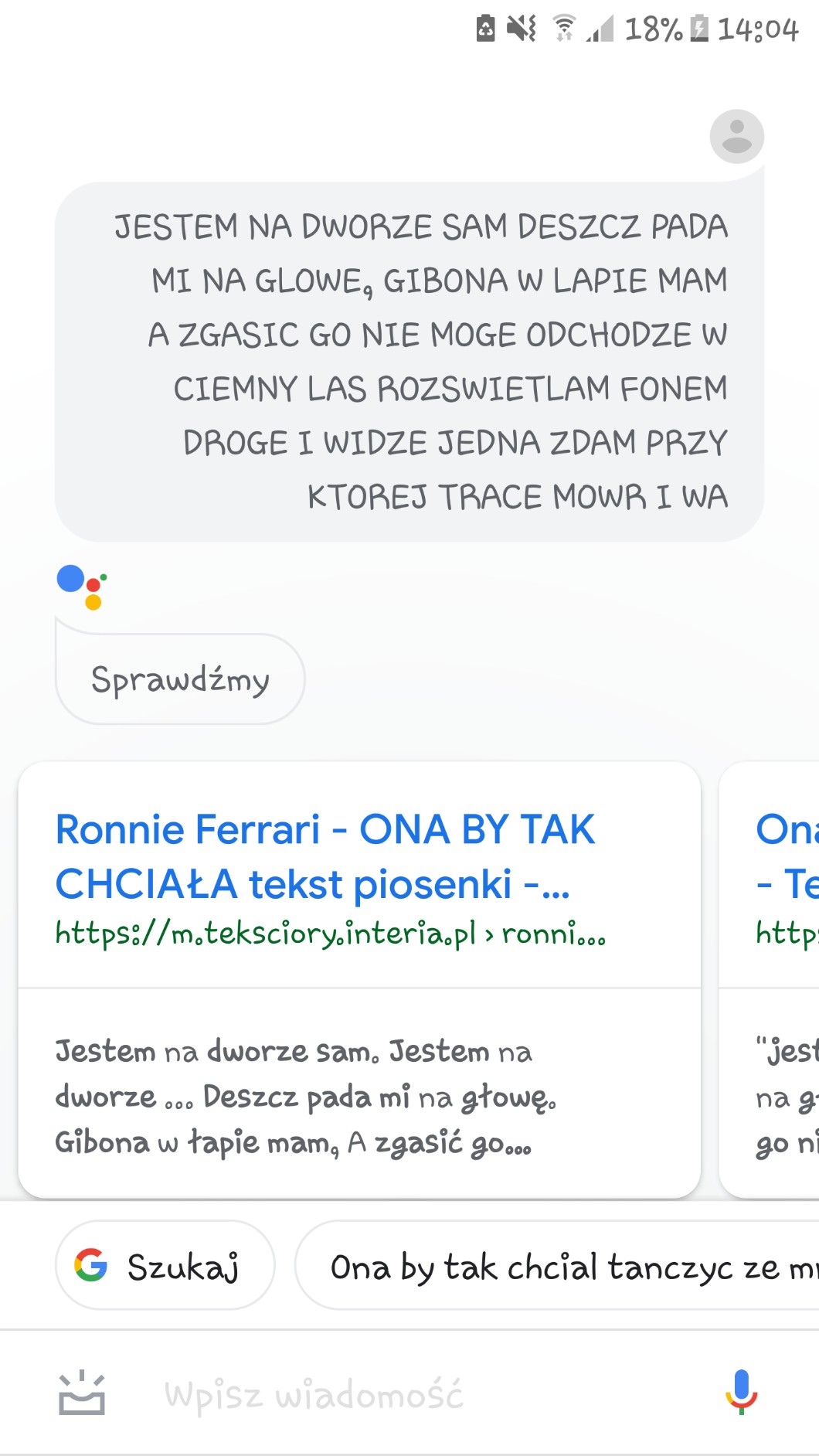819x1456 pixels.
Task: Open the Ronnie Ferrari ONA BY TAK CHCIAŁA link
Action: pos(325,856)
